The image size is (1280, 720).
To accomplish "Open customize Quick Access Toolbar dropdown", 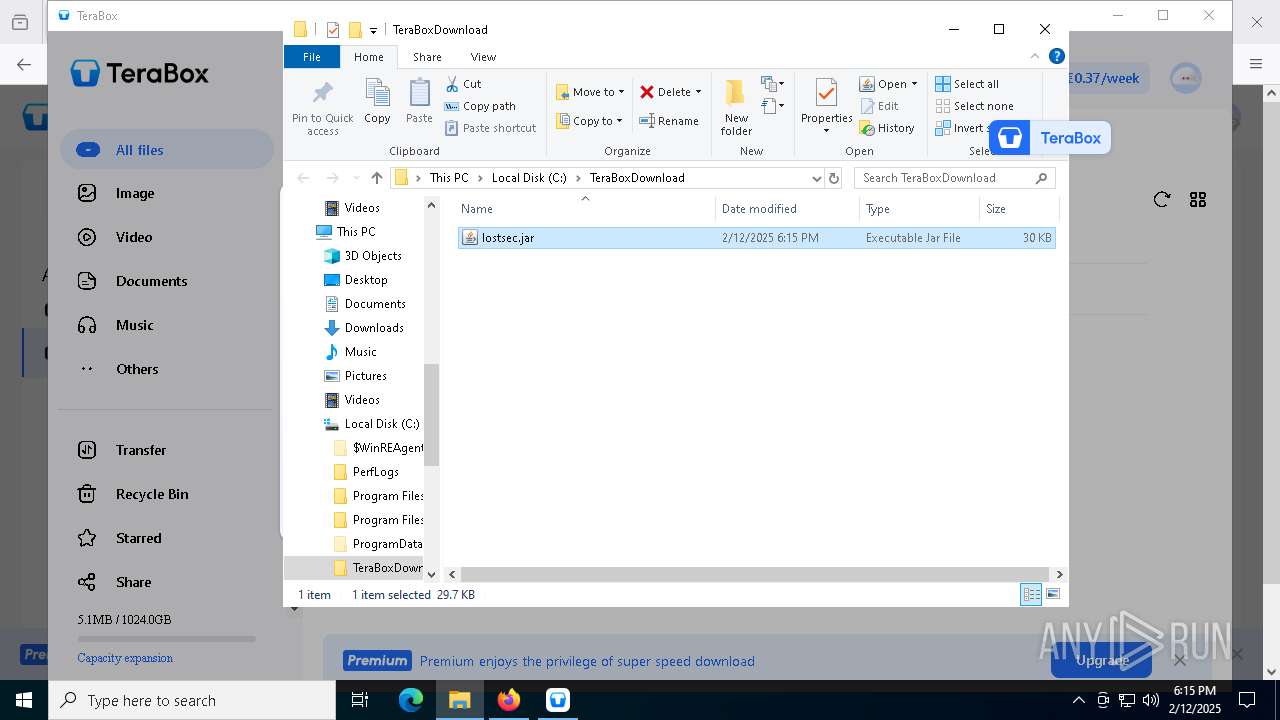I will point(373,30).
